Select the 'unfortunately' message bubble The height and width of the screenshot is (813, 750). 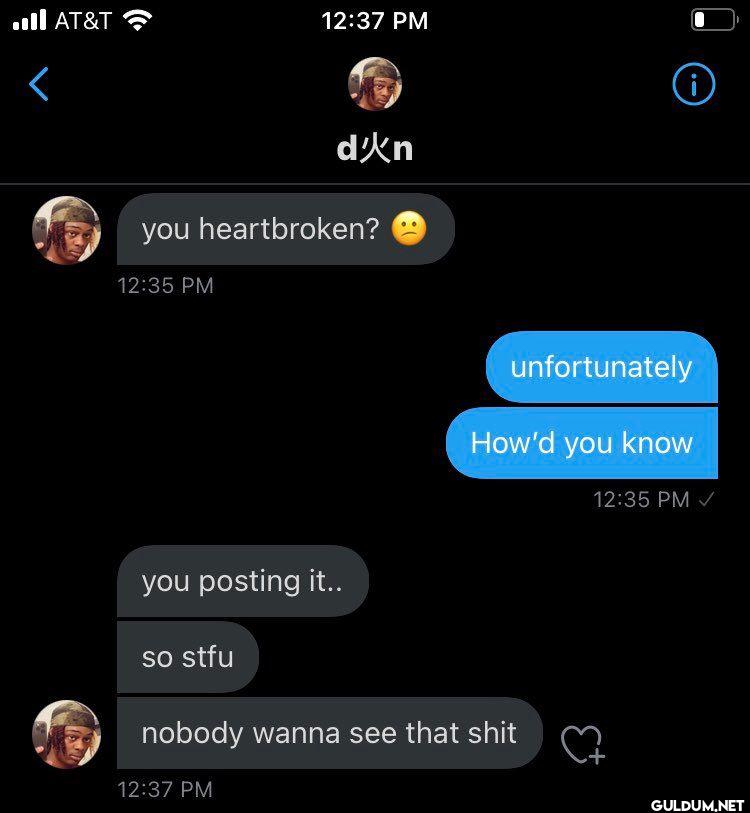(x=602, y=367)
